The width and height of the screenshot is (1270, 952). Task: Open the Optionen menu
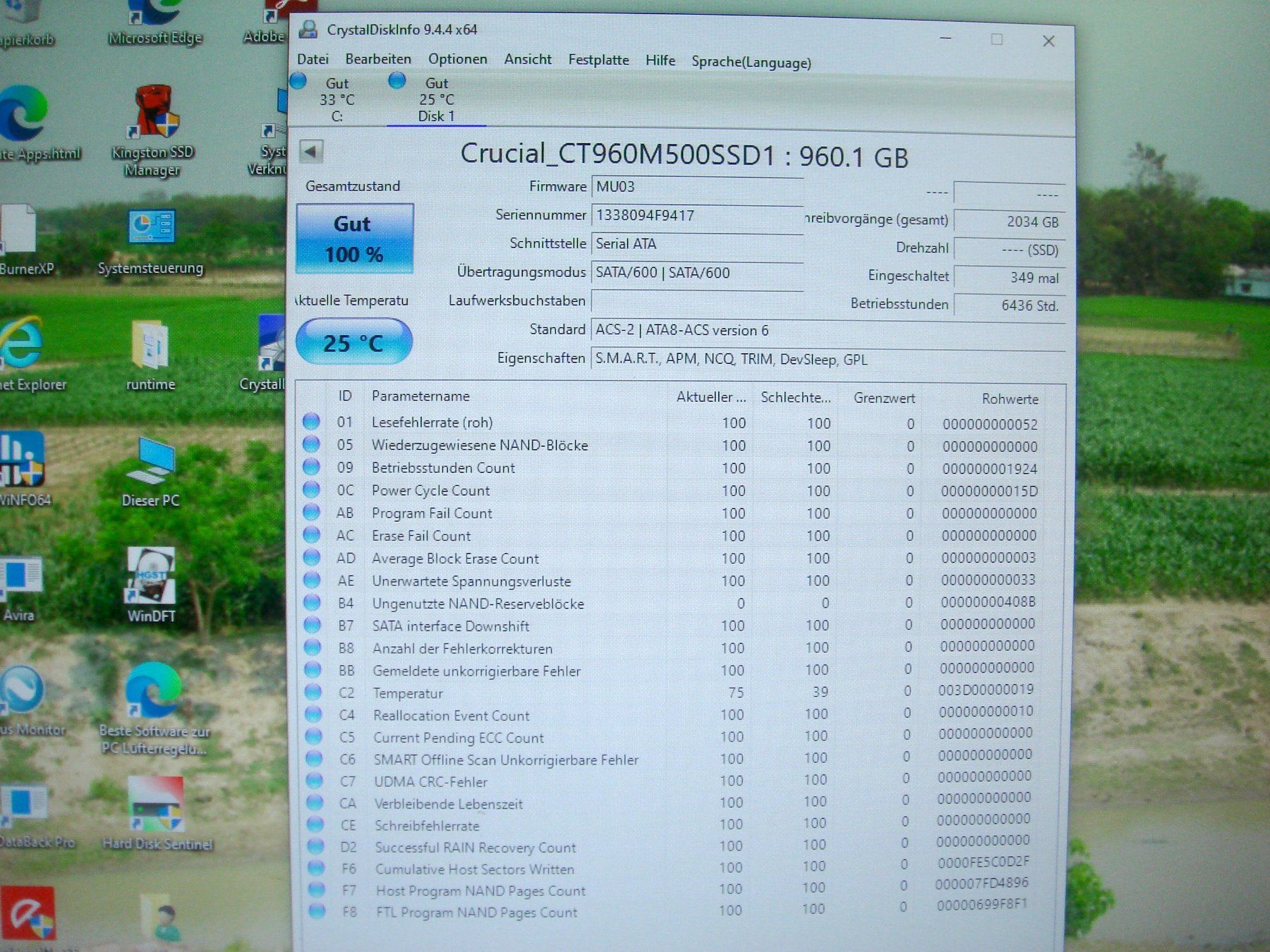457,59
